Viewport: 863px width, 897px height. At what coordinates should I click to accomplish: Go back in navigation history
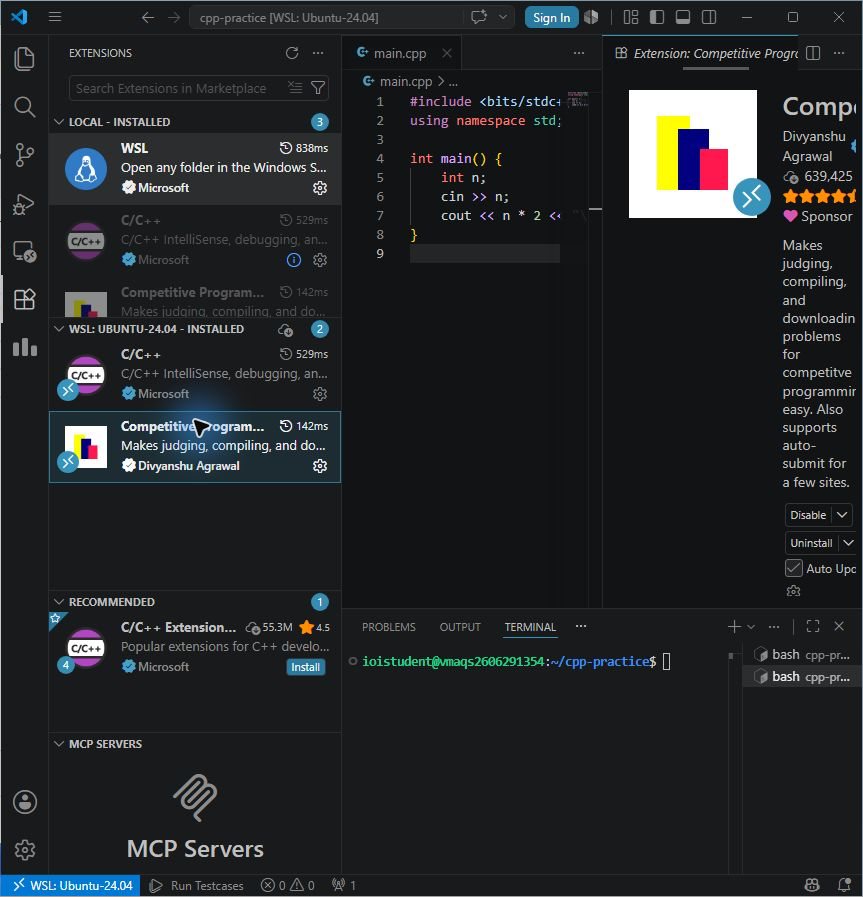pyautogui.click(x=148, y=18)
